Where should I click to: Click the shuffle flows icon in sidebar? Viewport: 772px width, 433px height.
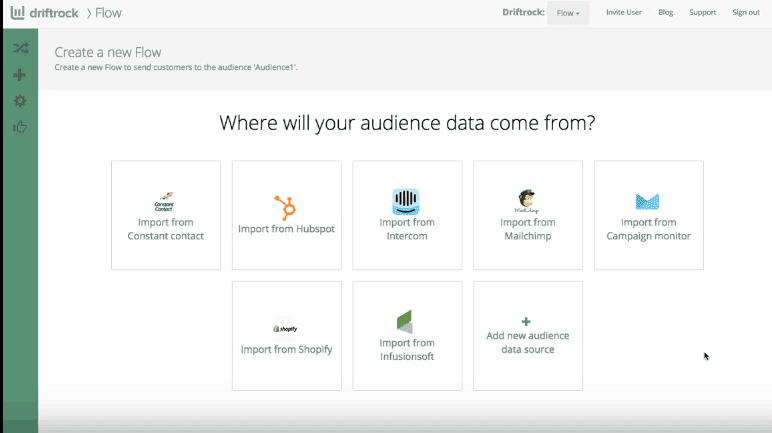21,48
